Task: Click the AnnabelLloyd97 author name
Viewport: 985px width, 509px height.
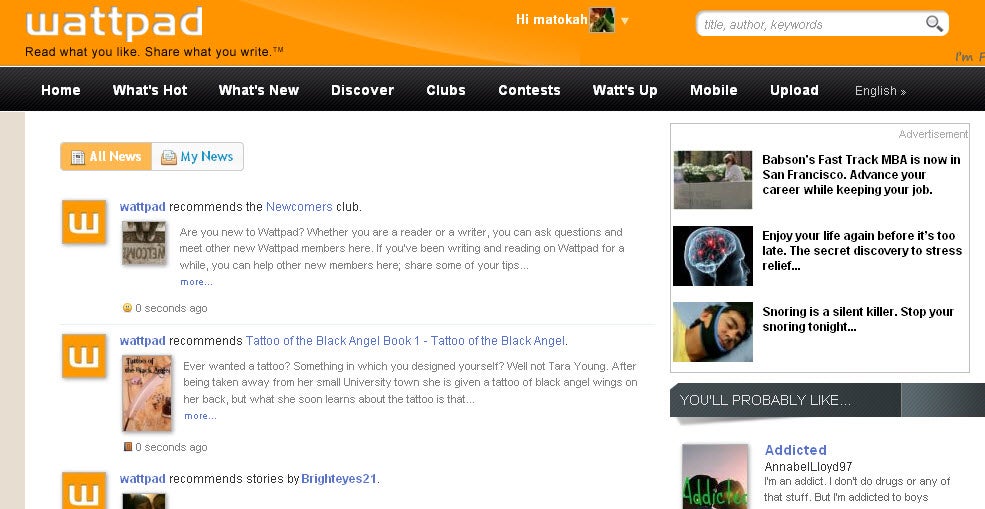Action: tap(808, 466)
